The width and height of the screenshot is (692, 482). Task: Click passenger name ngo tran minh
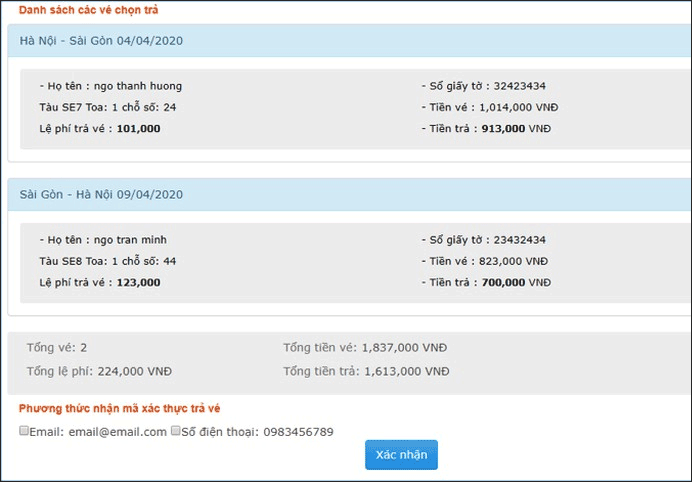tap(129, 240)
